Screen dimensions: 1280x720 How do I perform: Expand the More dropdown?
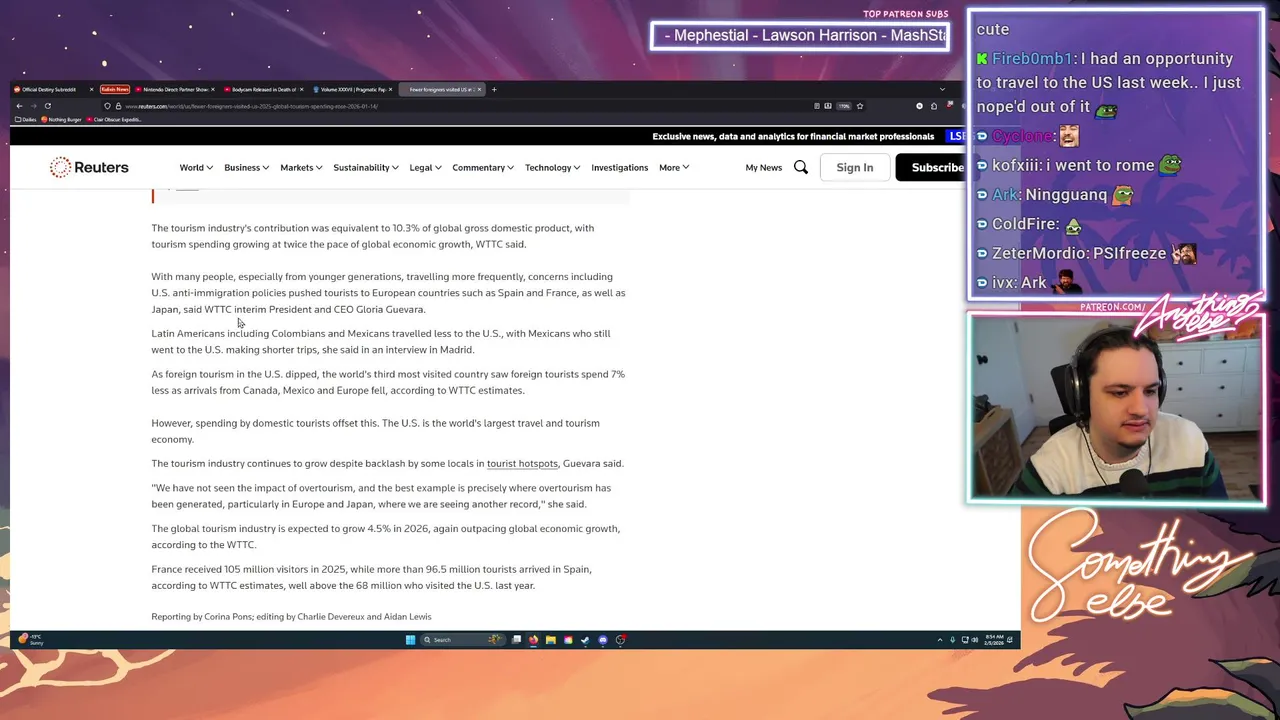[674, 167]
